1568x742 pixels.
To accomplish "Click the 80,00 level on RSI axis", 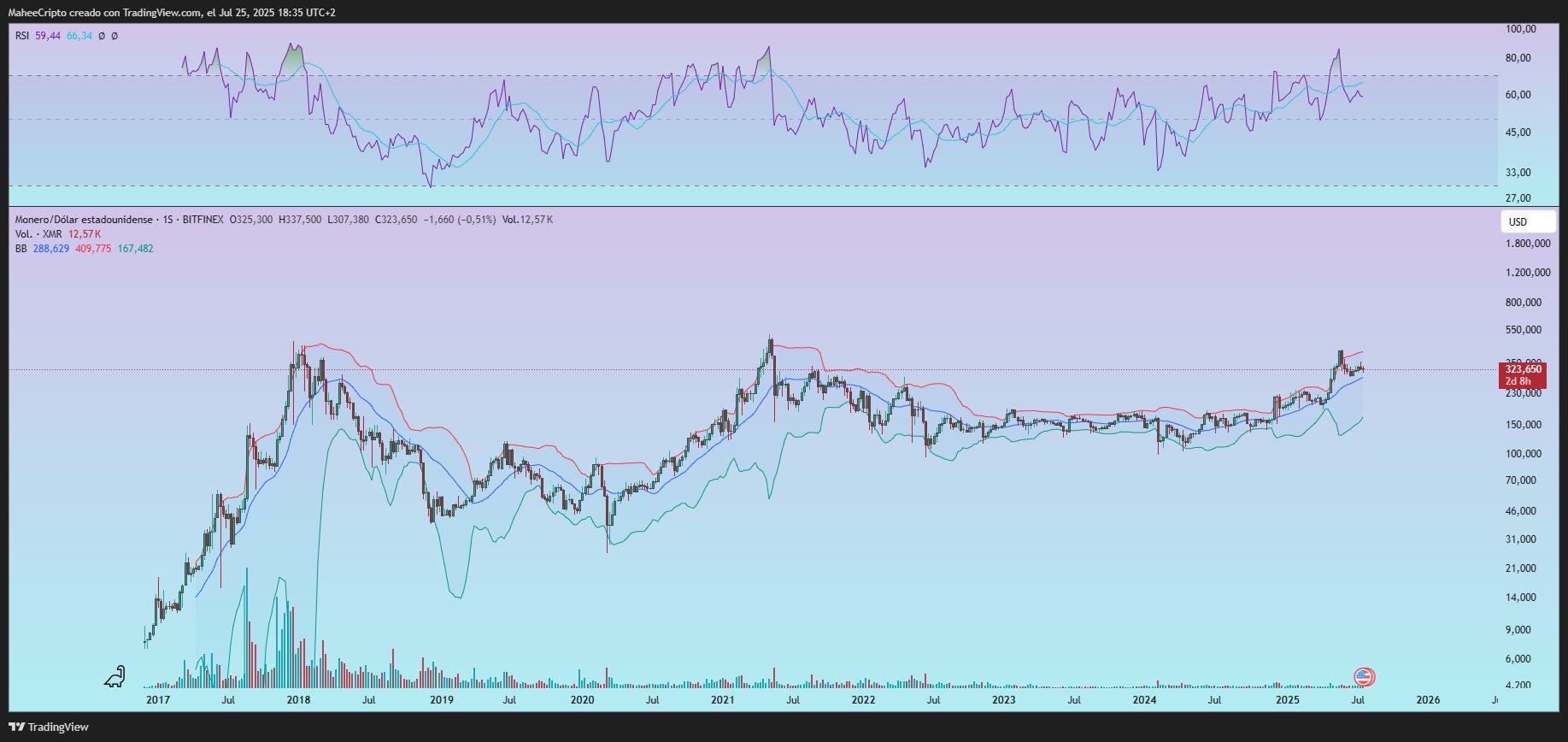I will 1518,58.
